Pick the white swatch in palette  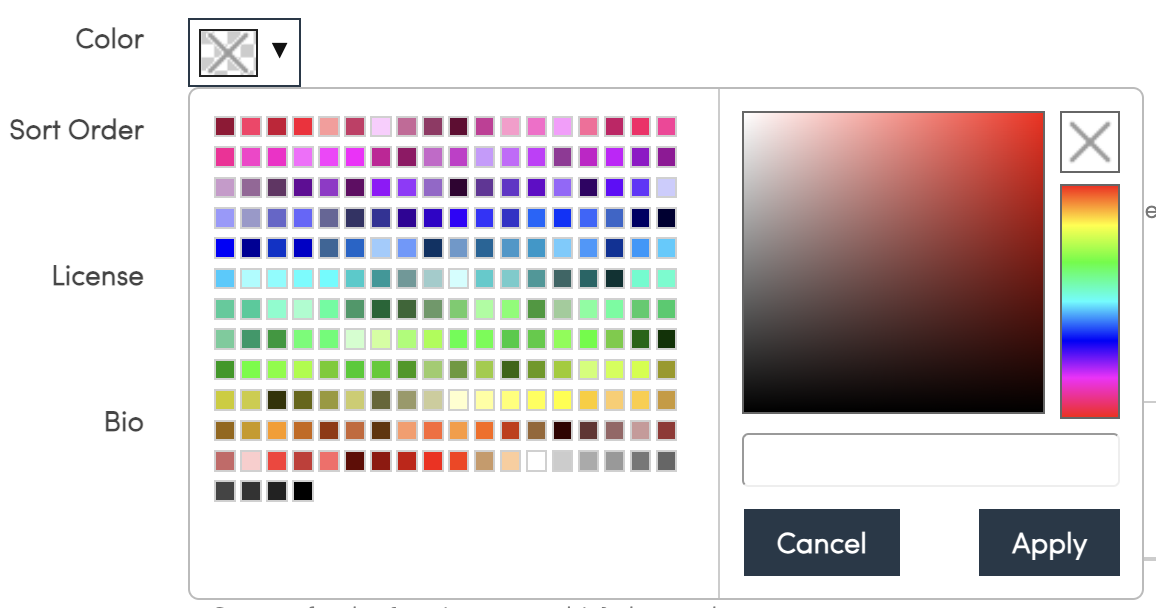coord(537,461)
